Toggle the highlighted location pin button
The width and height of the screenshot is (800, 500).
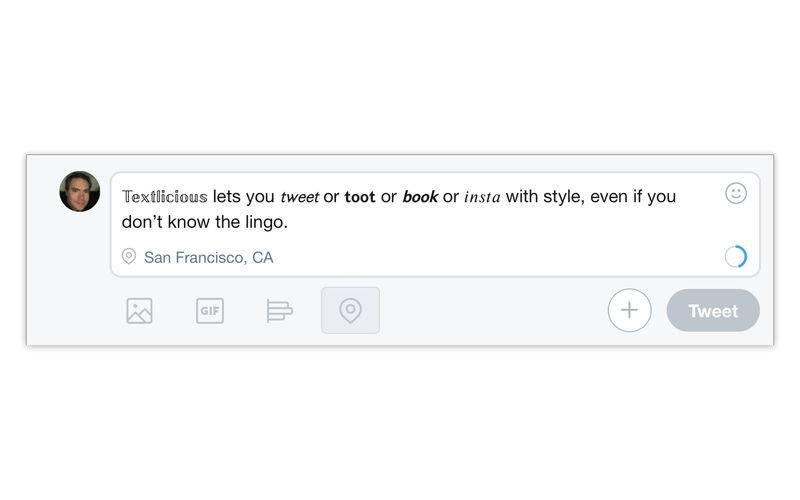[x=350, y=311]
